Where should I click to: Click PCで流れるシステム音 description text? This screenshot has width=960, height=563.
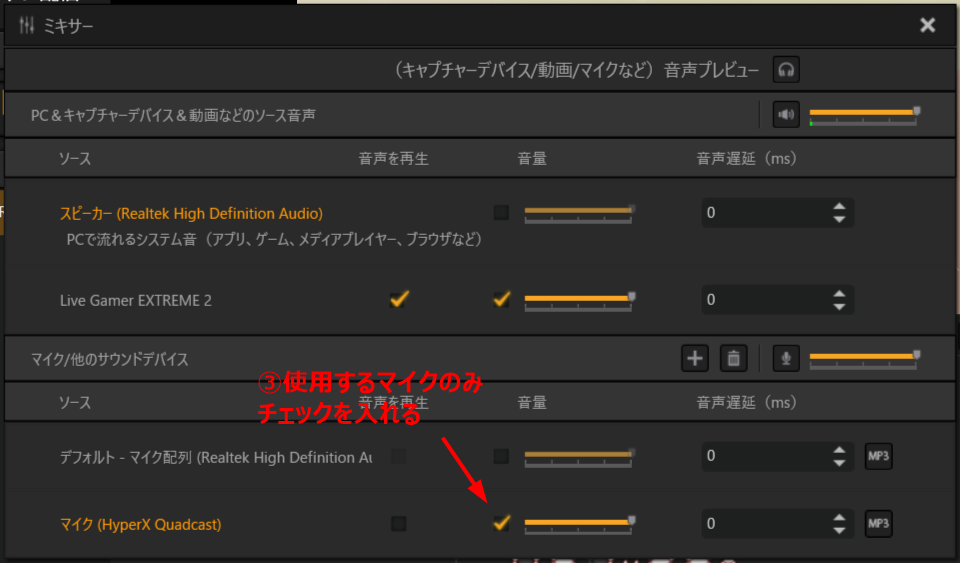tap(274, 239)
